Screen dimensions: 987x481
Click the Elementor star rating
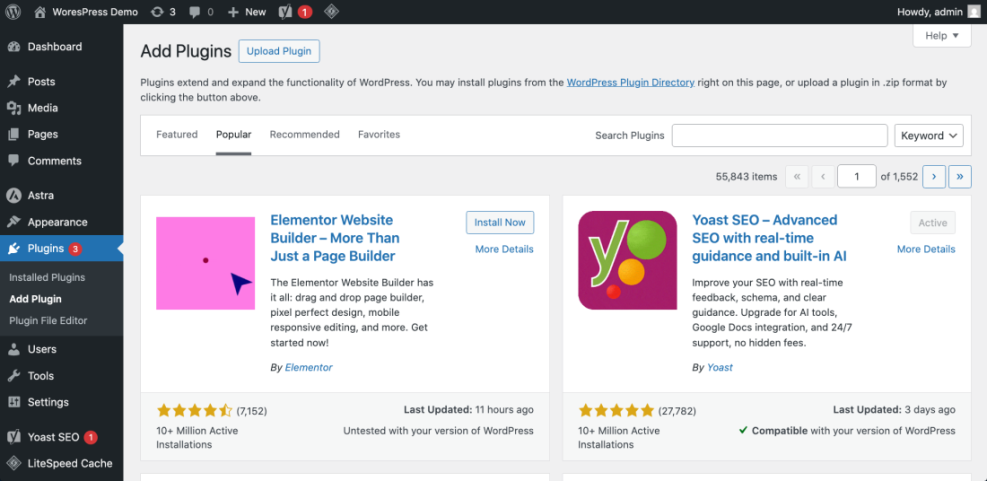195,411
